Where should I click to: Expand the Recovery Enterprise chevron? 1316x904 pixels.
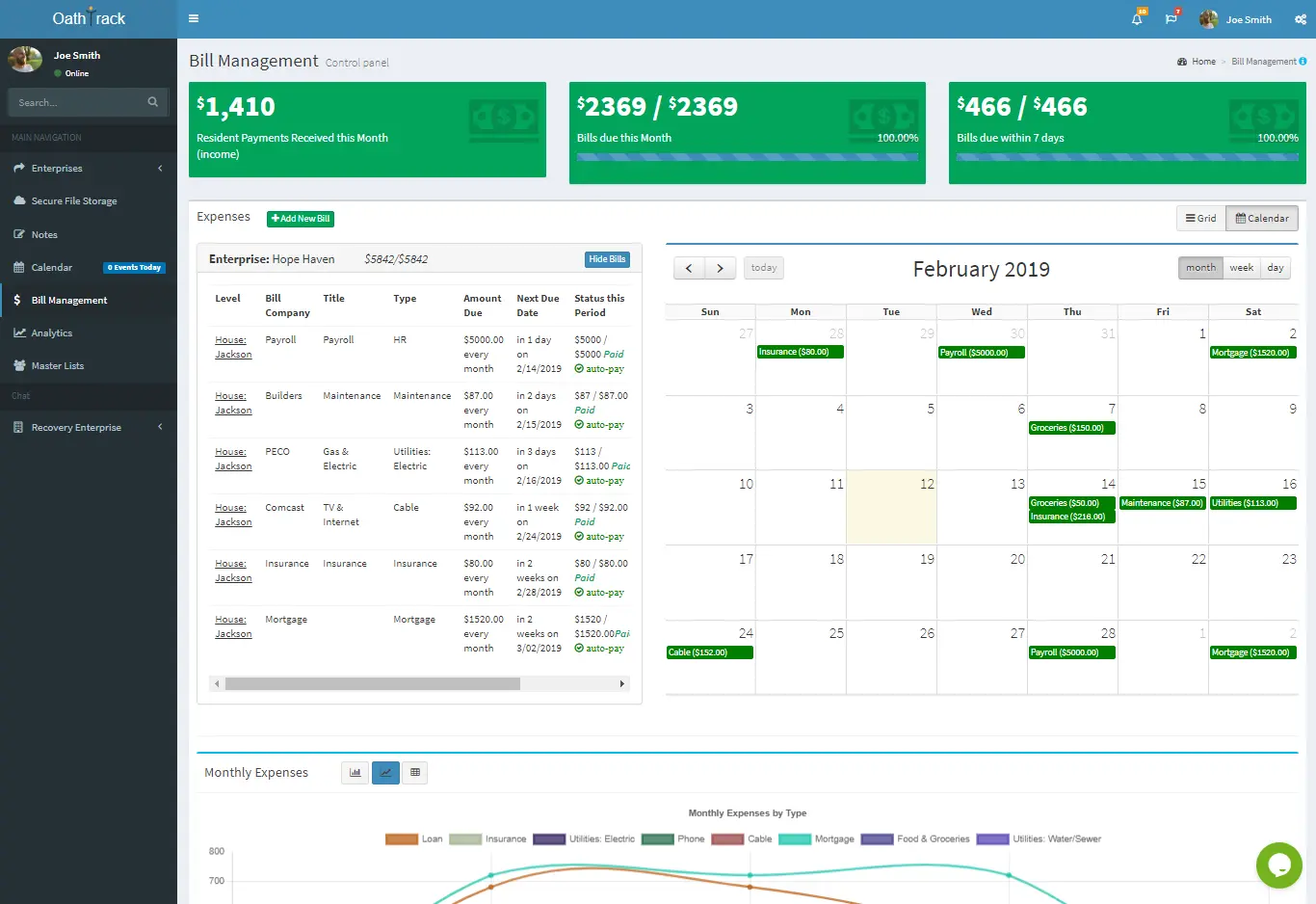(160, 427)
